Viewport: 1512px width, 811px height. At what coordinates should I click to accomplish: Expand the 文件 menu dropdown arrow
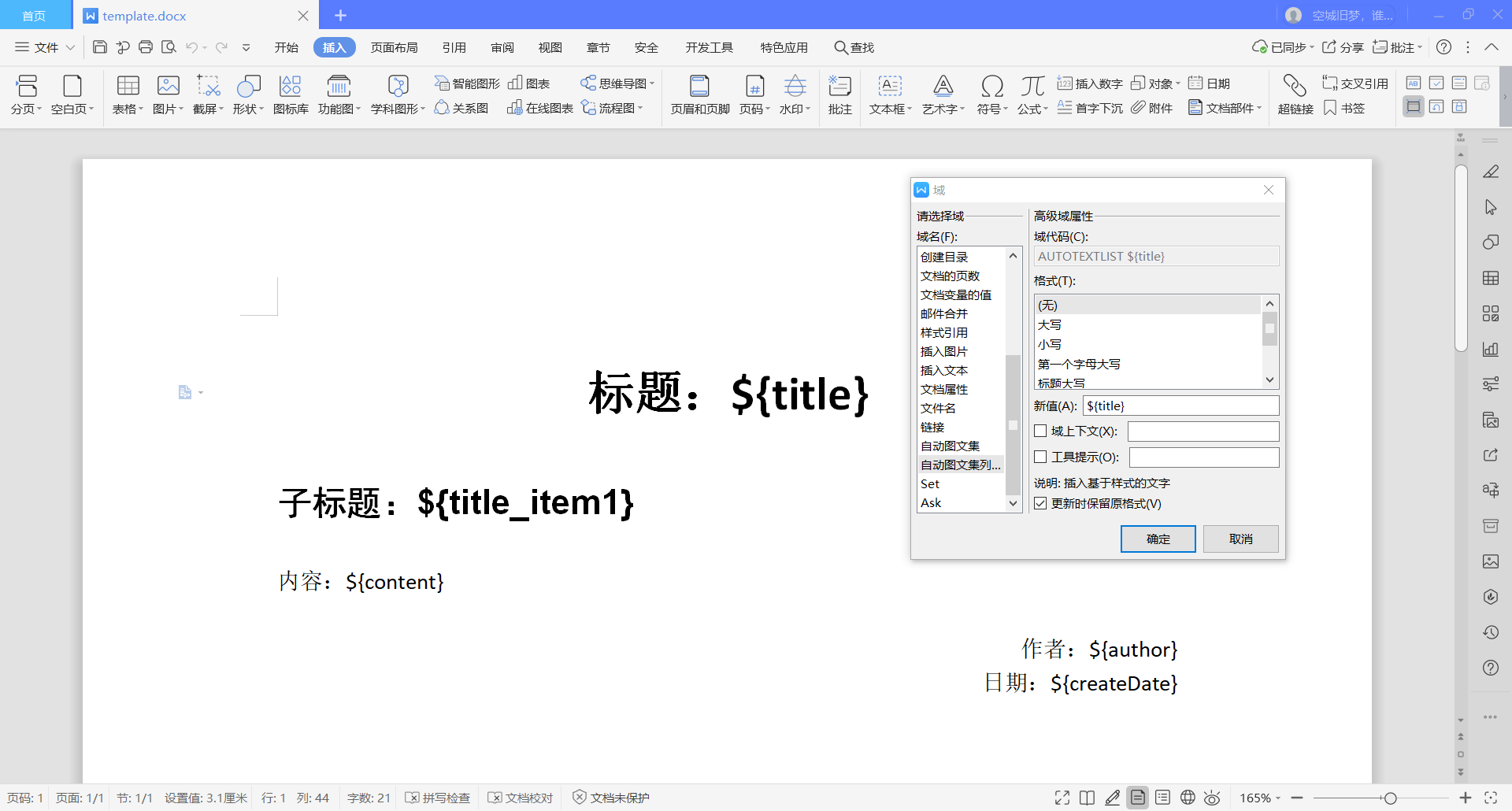point(70,47)
